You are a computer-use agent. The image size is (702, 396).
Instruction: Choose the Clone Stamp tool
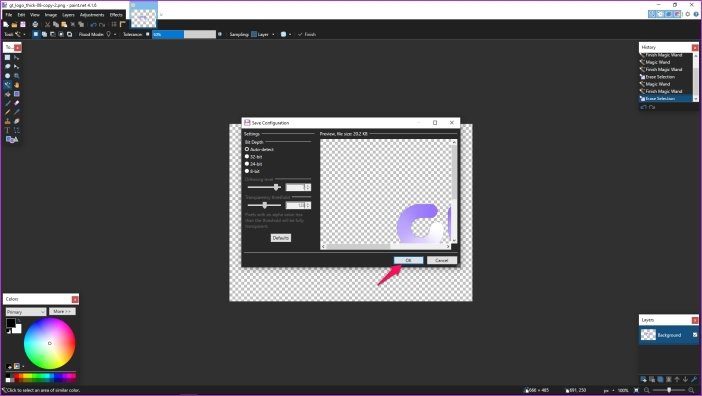pyautogui.click(x=8, y=121)
